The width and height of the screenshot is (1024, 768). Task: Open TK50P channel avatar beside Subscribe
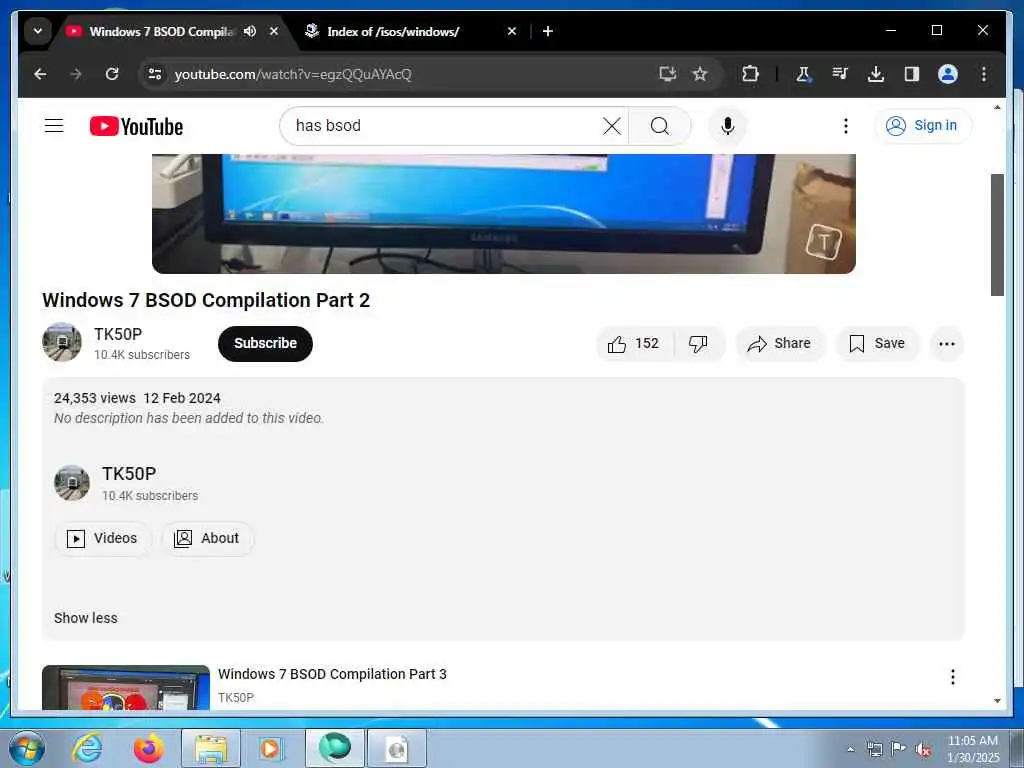(62, 342)
